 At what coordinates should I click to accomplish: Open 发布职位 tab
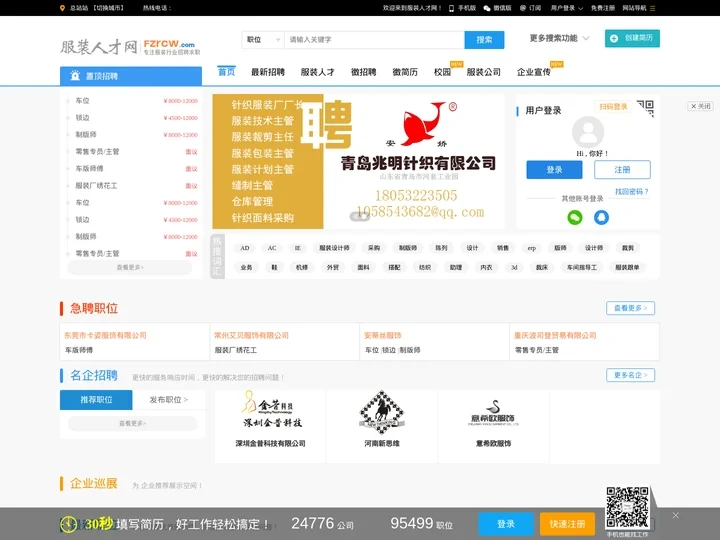coord(169,399)
